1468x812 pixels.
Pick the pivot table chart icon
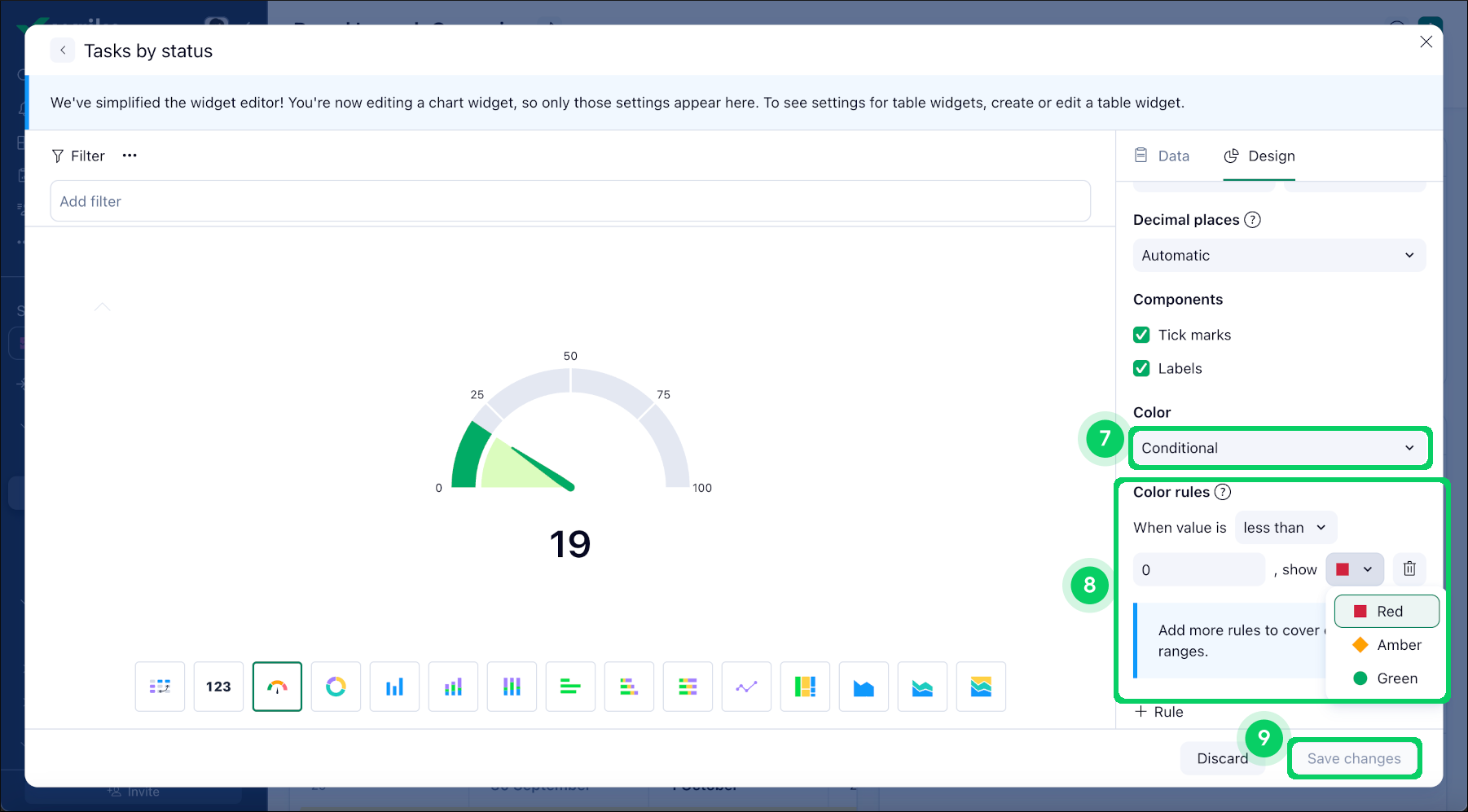tap(160, 687)
